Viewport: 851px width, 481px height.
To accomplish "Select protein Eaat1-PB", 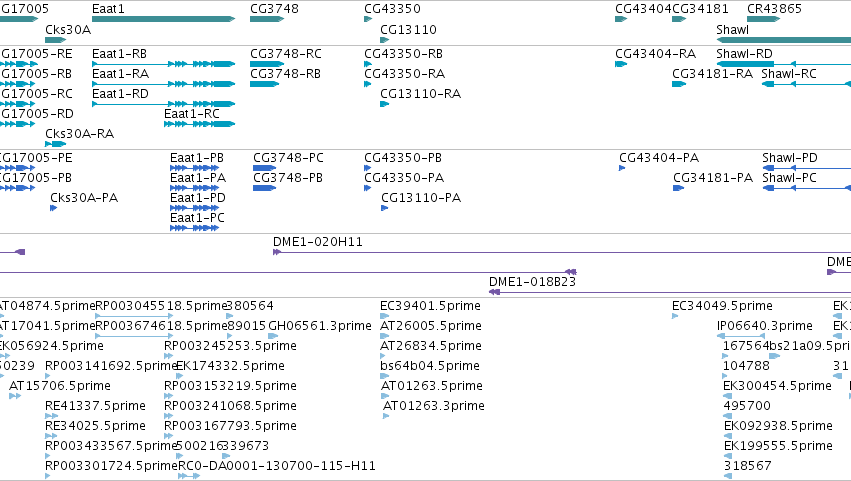I will tap(196, 158).
